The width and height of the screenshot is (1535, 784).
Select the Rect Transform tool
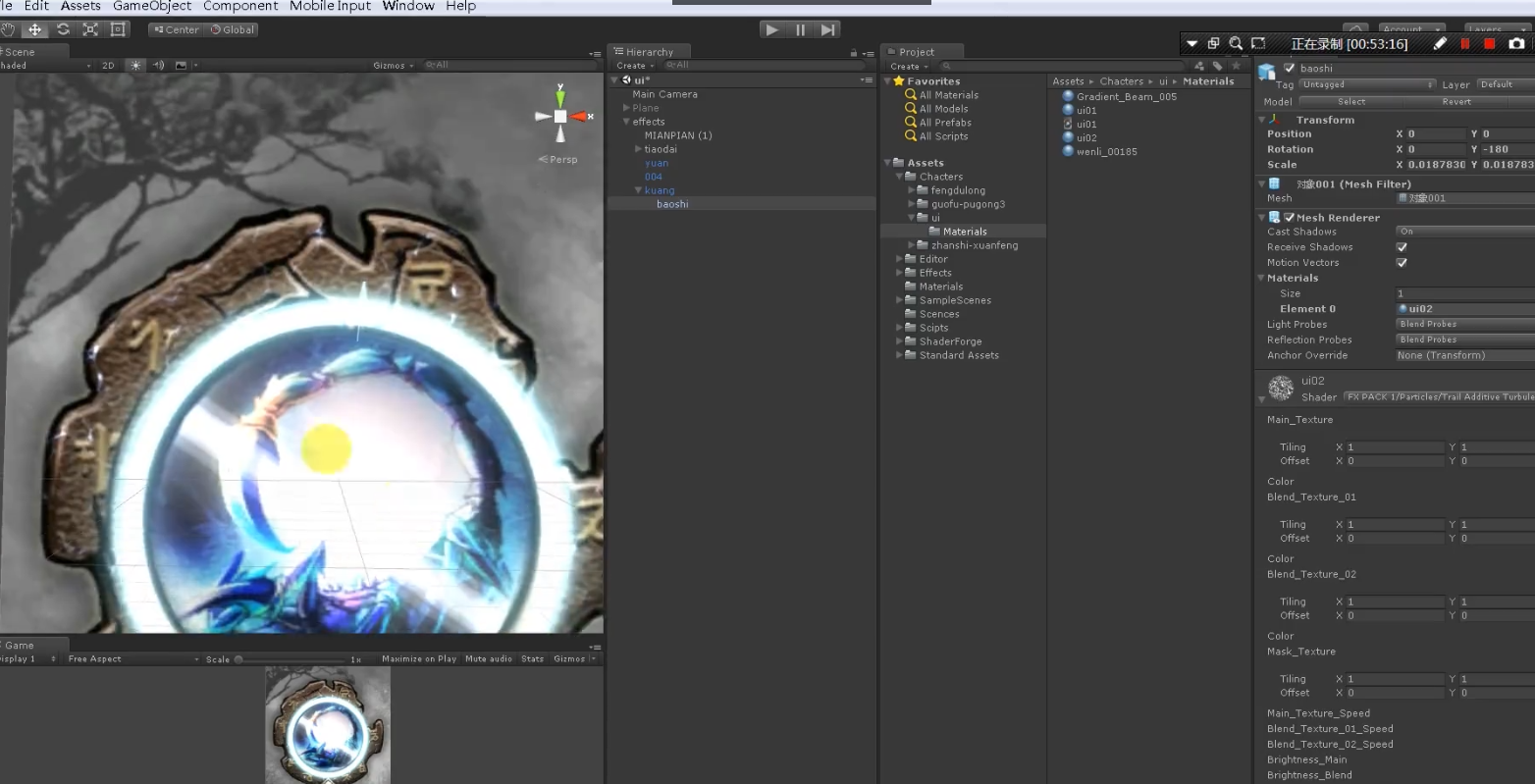click(118, 29)
